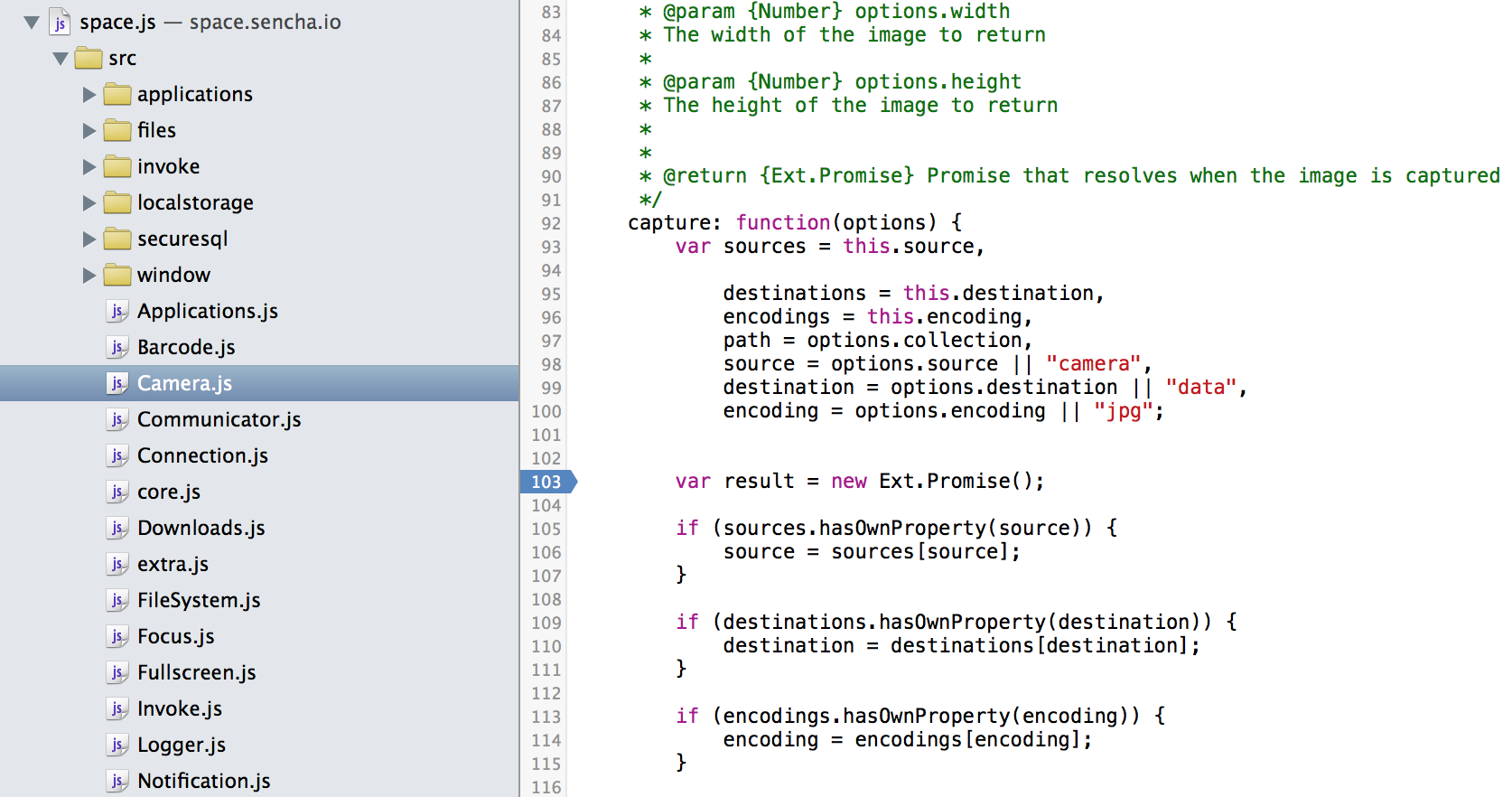Click the src folder icon
This screenshot has height=797, width=1512.
coord(89,58)
